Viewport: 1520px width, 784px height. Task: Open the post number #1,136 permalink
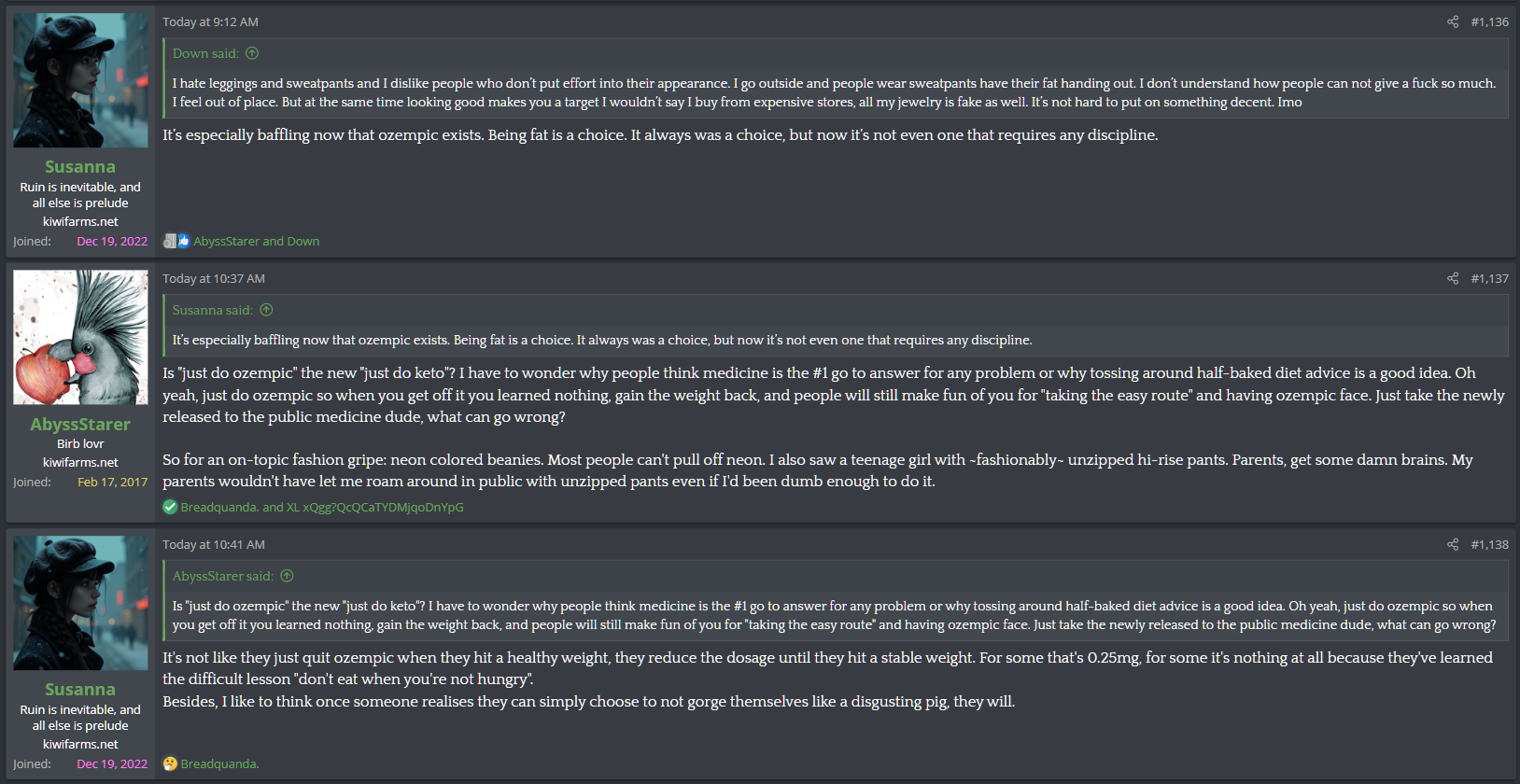pyautogui.click(x=1489, y=21)
